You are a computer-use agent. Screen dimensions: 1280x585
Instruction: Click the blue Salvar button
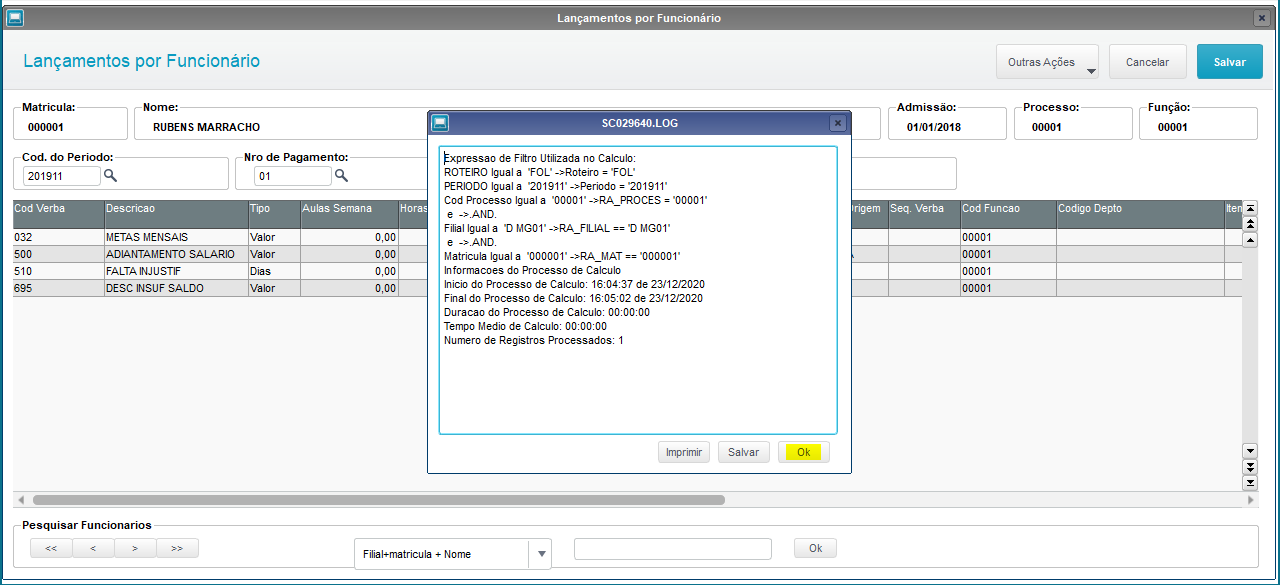pyautogui.click(x=1230, y=62)
